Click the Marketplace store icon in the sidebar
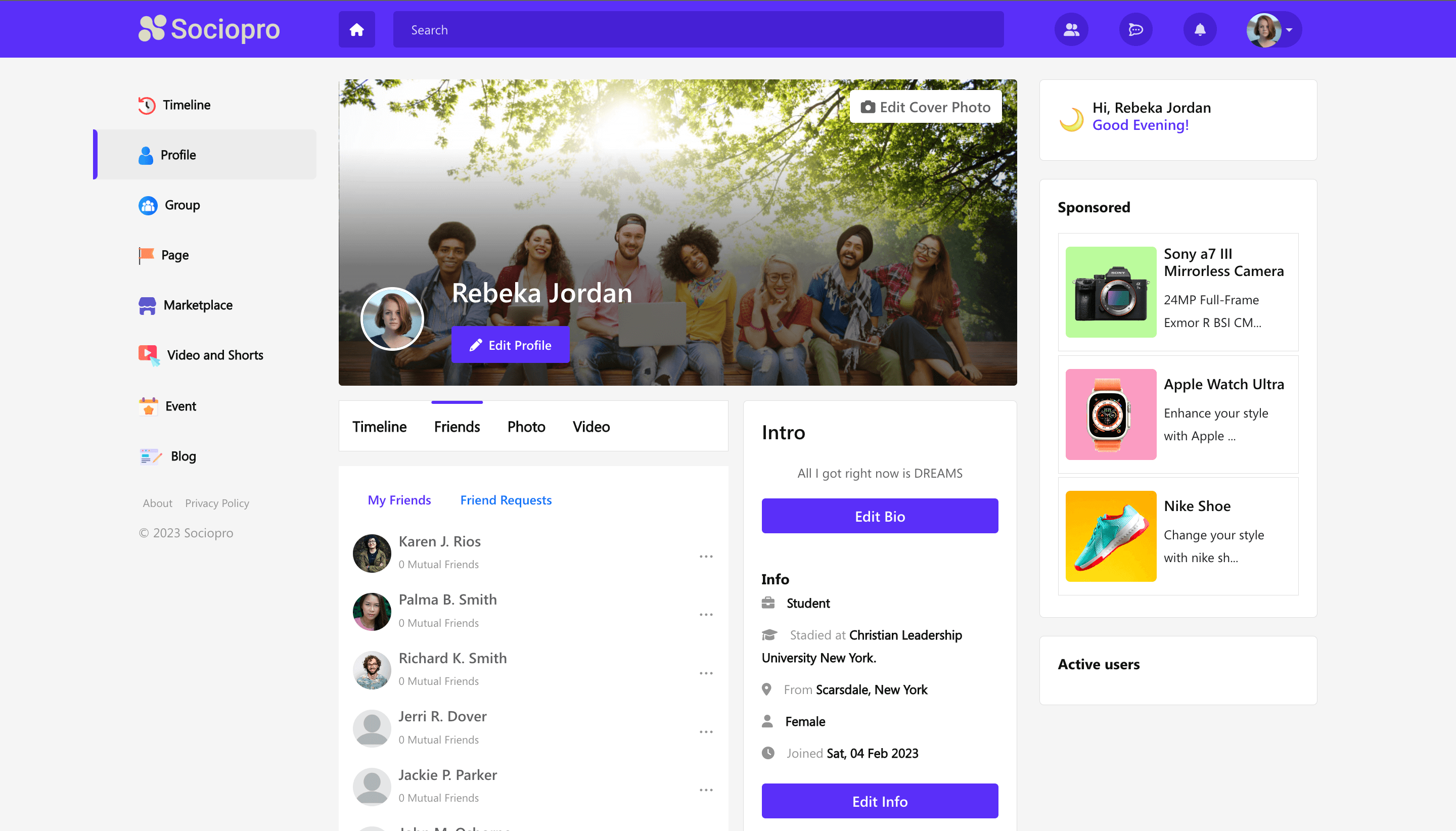 147,305
